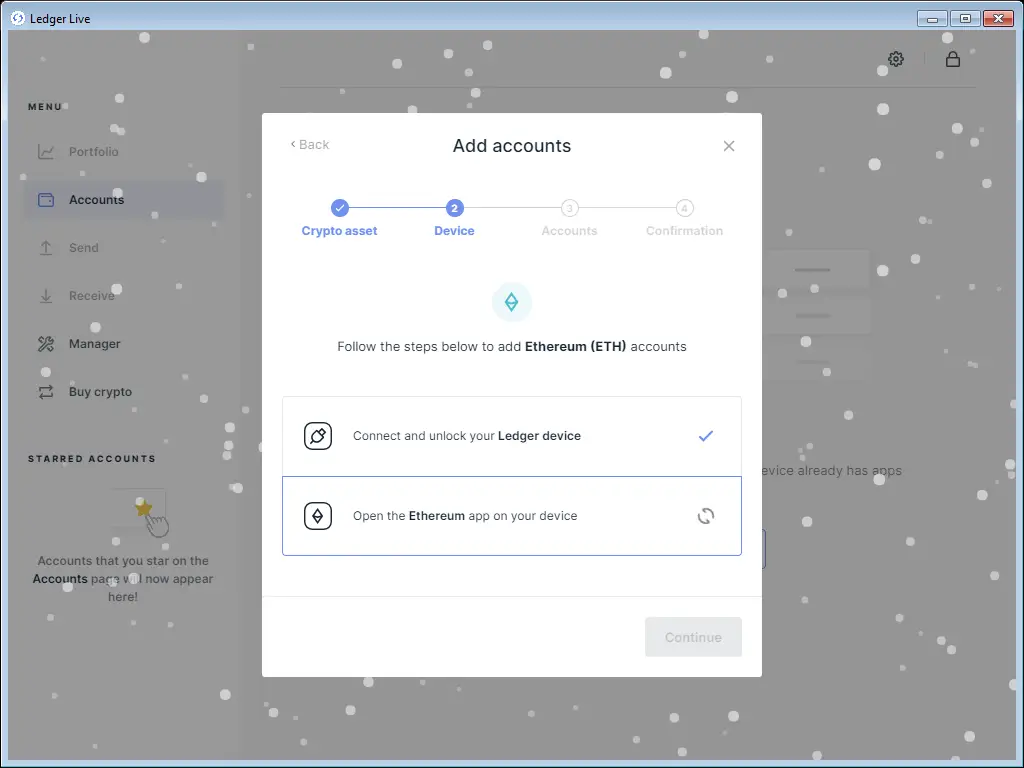Click the loading spinner beside Open Ethereum app
The height and width of the screenshot is (768, 1024).
point(705,516)
